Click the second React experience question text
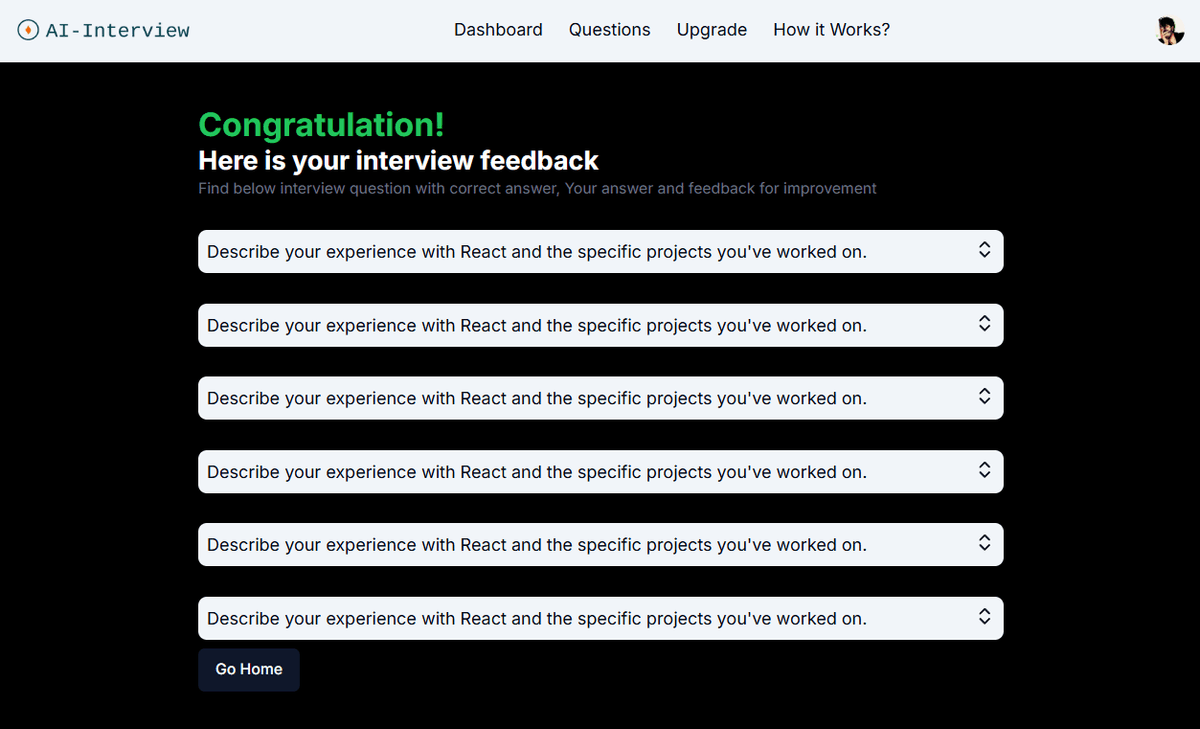Image resolution: width=1200 pixels, height=729 pixels. click(536, 326)
